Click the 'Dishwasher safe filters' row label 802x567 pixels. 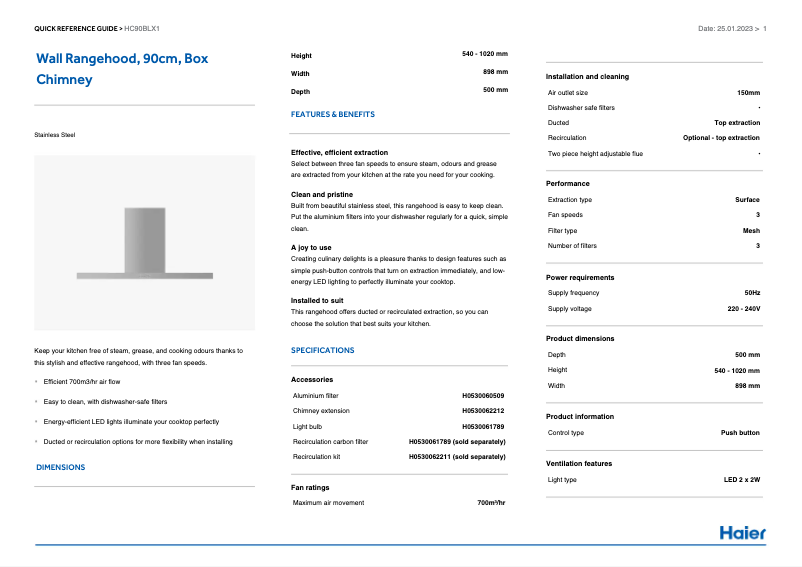coord(581,107)
